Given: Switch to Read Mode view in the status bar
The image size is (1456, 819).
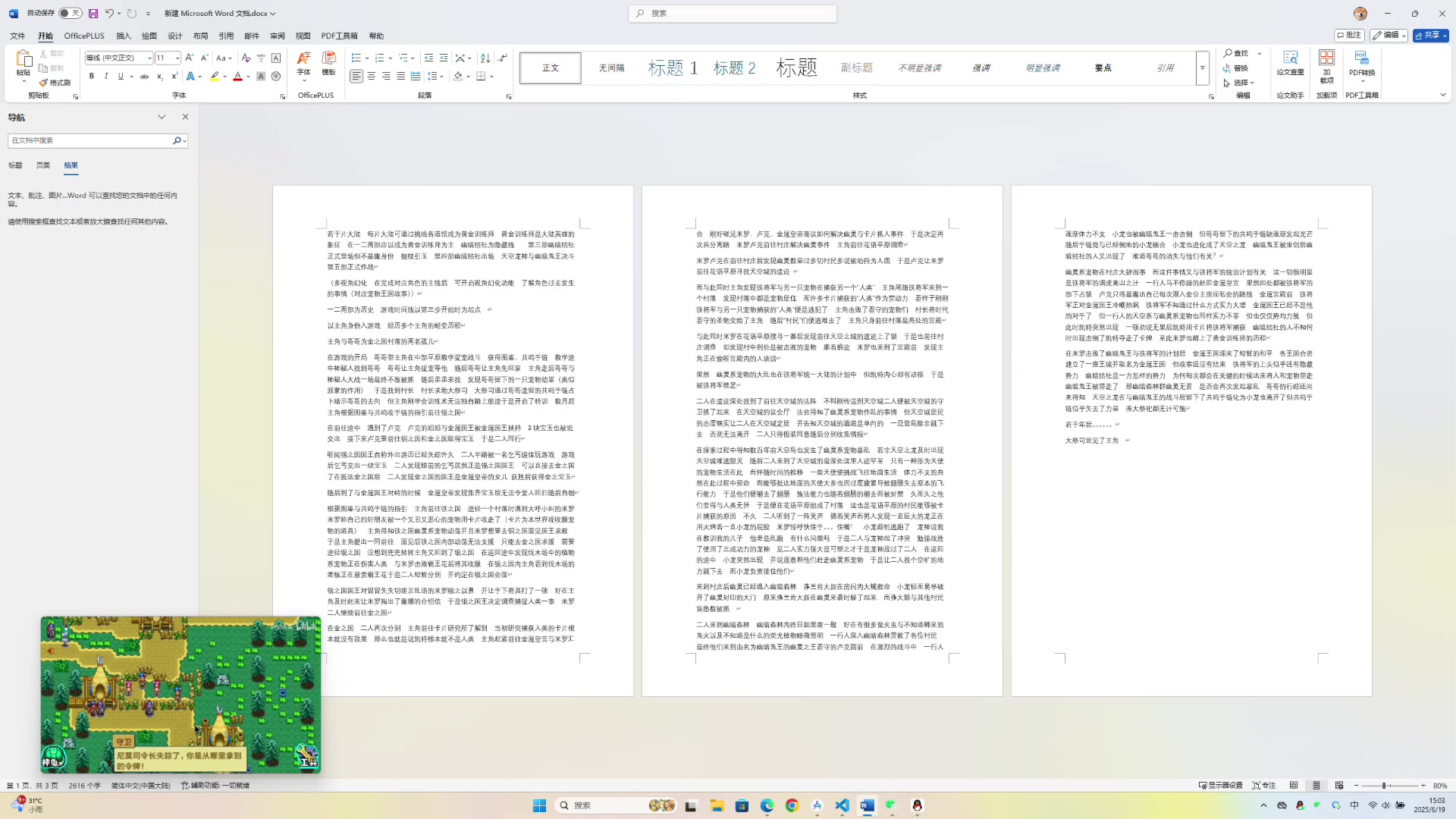Looking at the screenshot, I should (x=1294, y=786).
